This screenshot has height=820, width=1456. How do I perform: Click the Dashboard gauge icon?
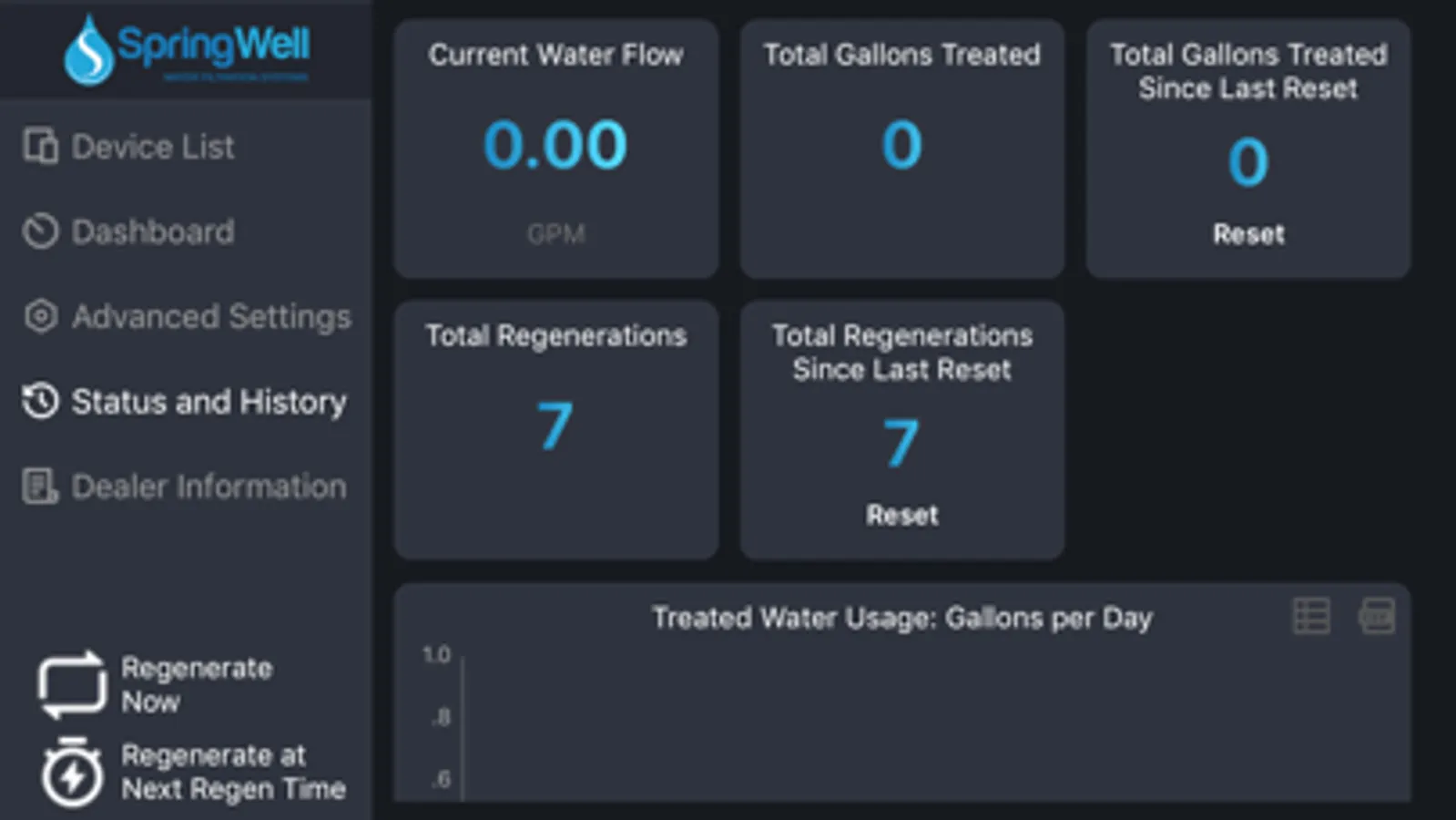41,231
